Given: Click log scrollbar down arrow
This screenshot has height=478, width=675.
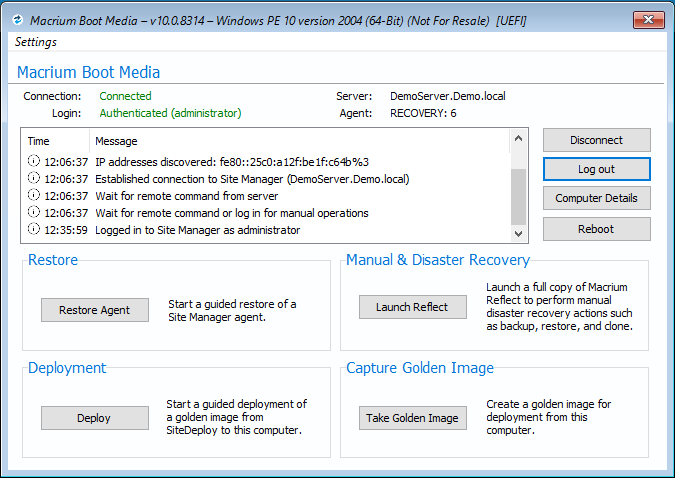Looking at the screenshot, I should [518, 233].
